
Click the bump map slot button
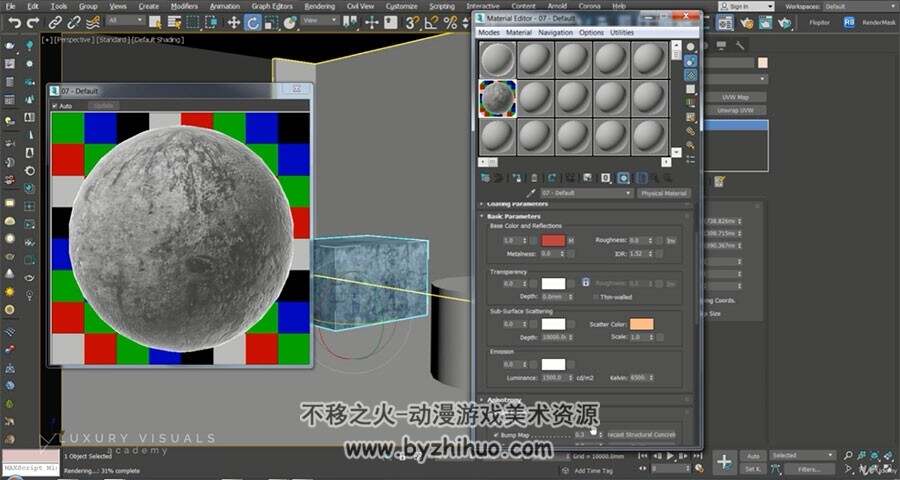point(642,435)
